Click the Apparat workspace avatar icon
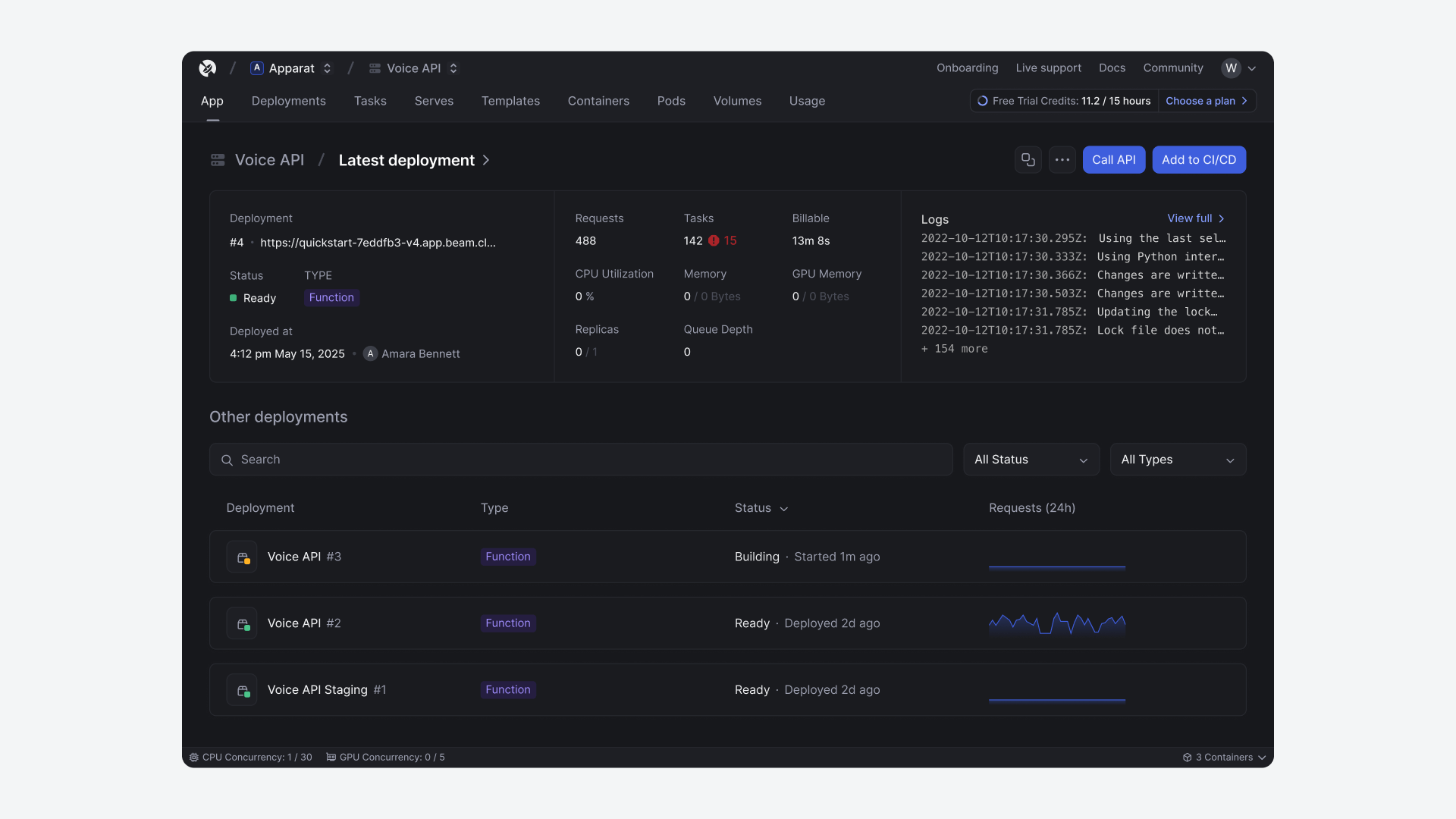The image size is (1456, 819). click(x=257, y=68)
